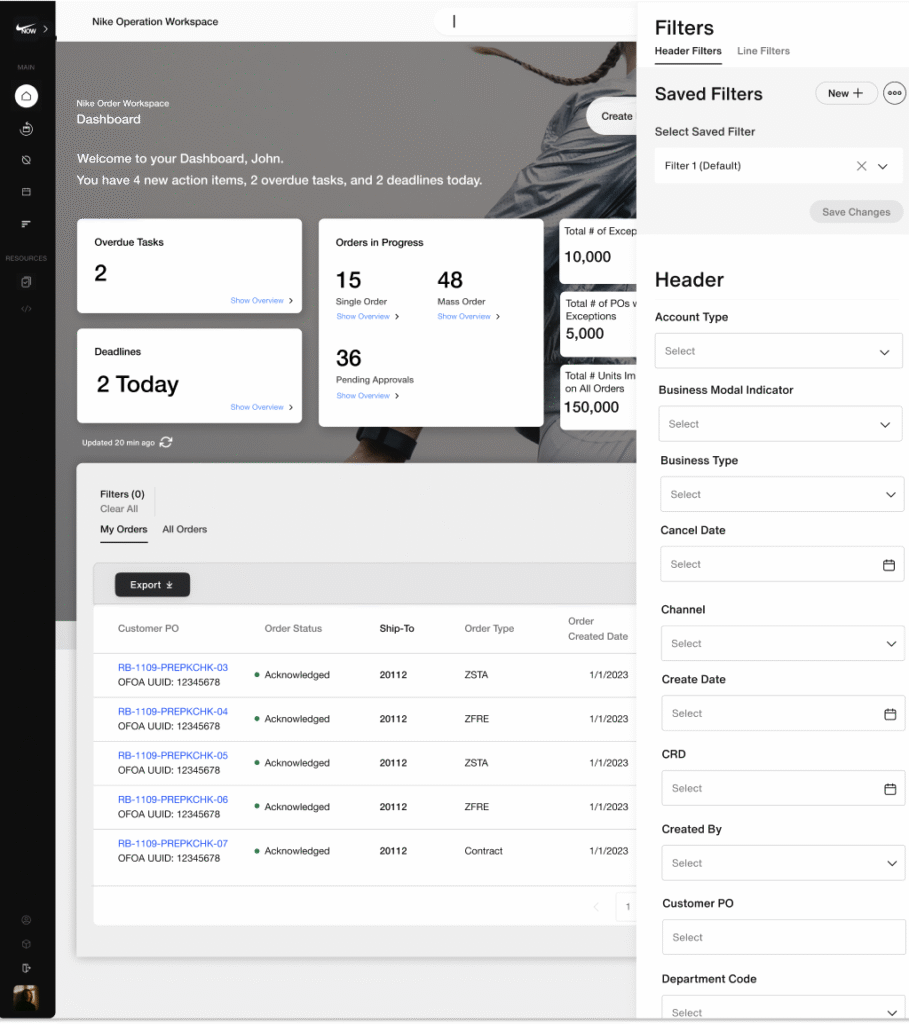Expand the sidebar using the Nike NOW chevron
This screenshot has height=1024, width=909.
pyautogui.click(x=45, y=29)
